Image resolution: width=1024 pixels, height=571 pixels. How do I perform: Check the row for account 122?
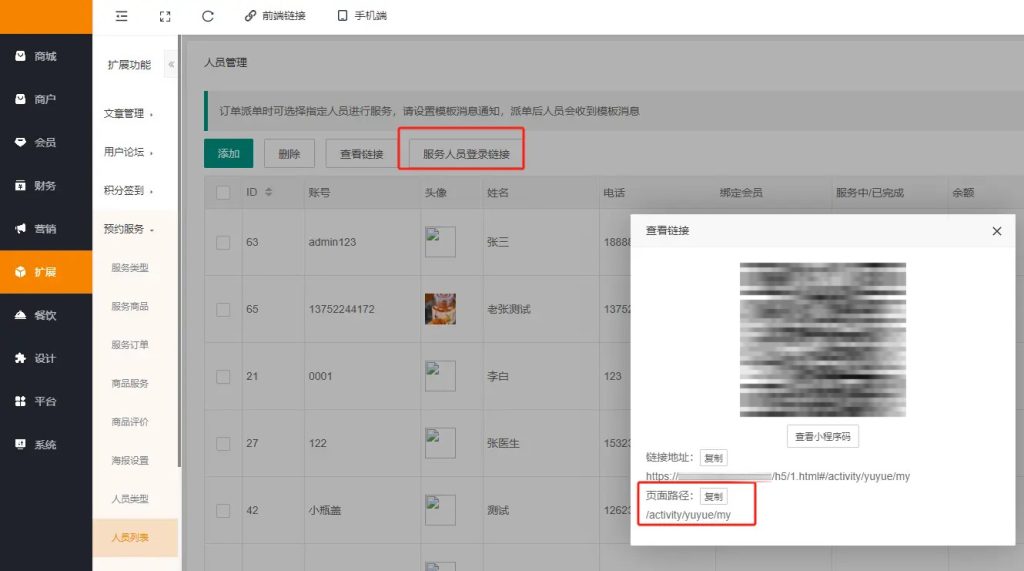223,444
